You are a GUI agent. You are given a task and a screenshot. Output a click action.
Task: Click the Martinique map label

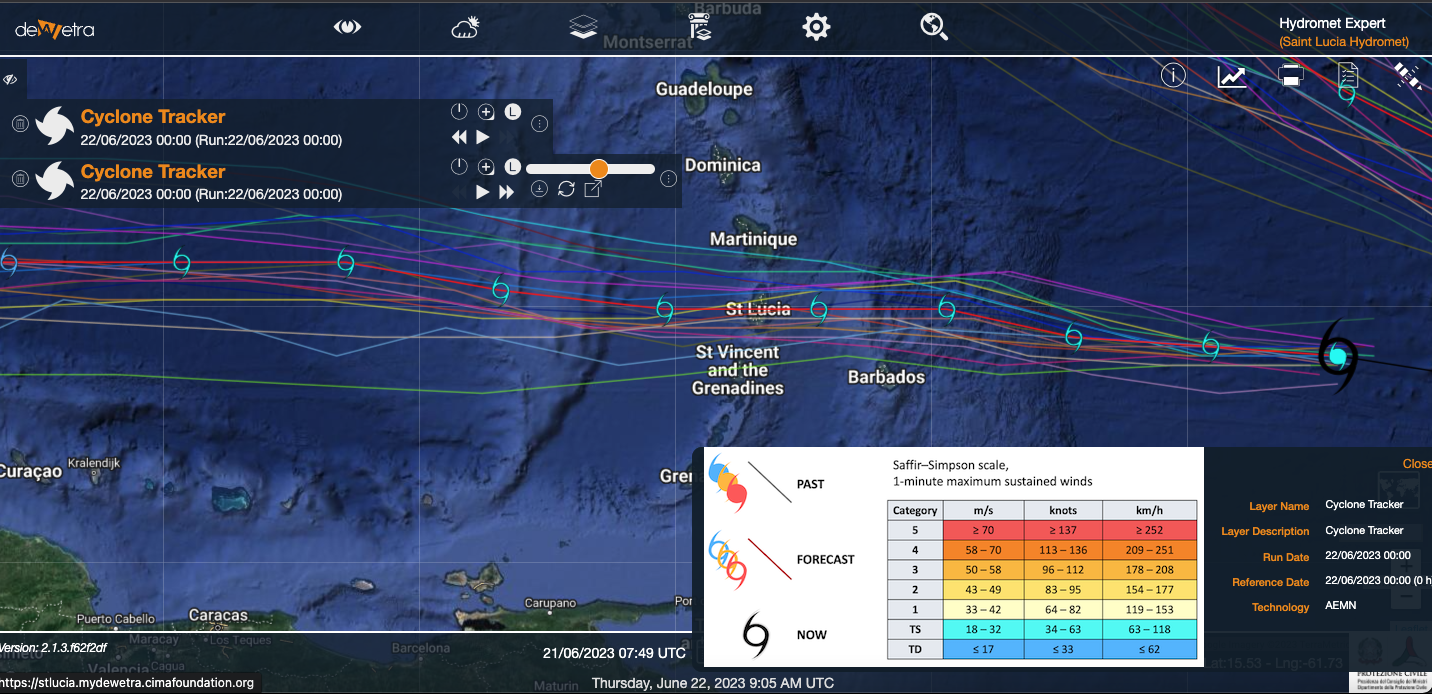753,239
